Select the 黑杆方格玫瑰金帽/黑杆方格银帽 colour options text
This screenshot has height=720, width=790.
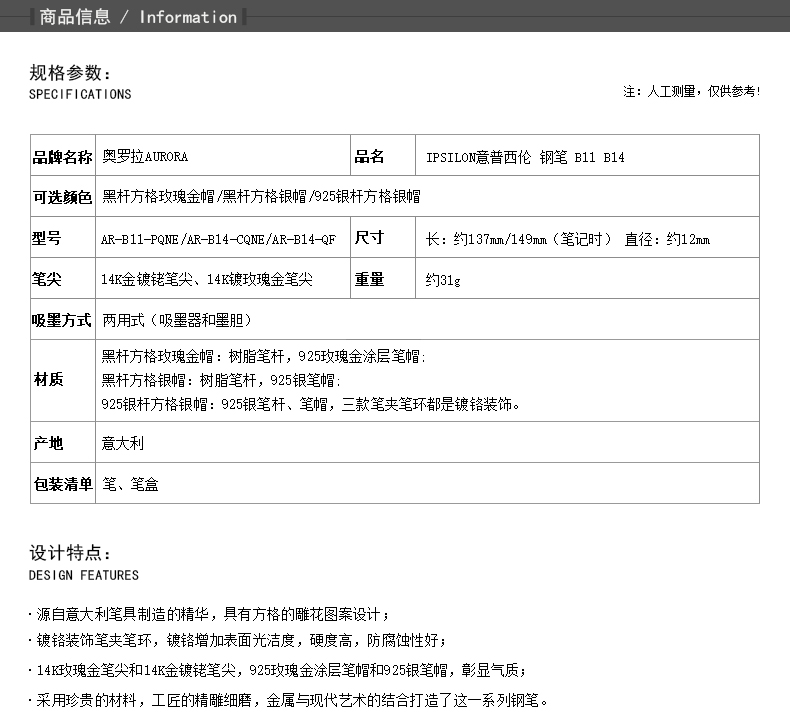point(261,197)
